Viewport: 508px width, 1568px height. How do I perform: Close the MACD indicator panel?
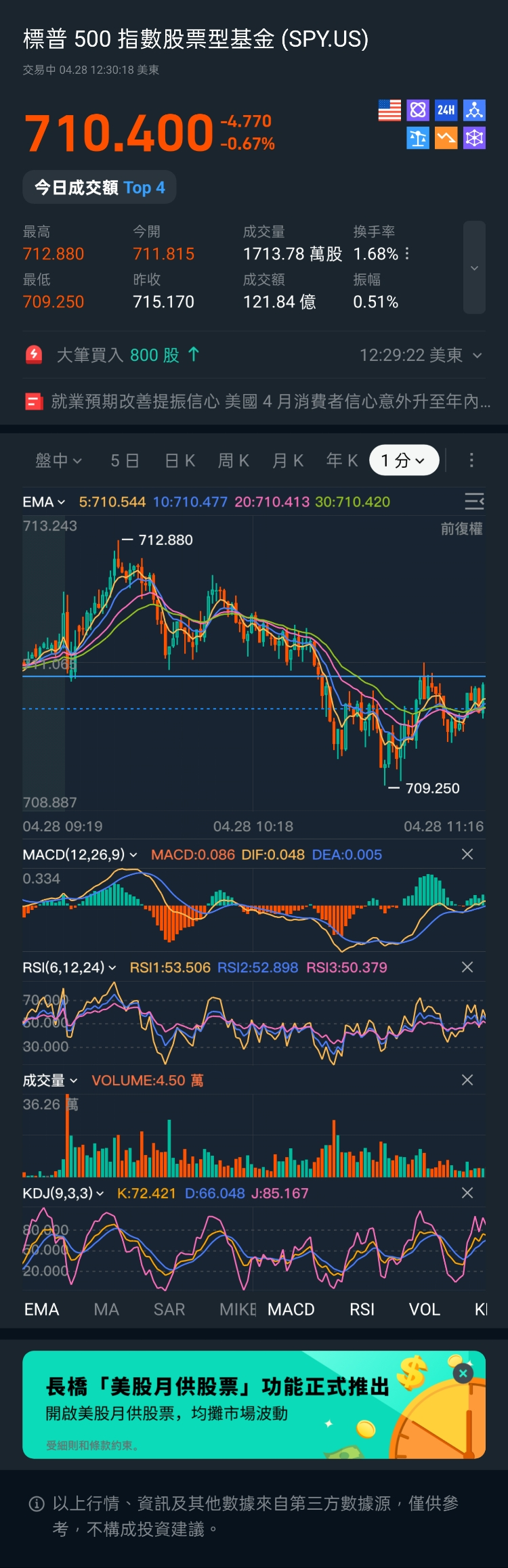[x=467, y=854]
